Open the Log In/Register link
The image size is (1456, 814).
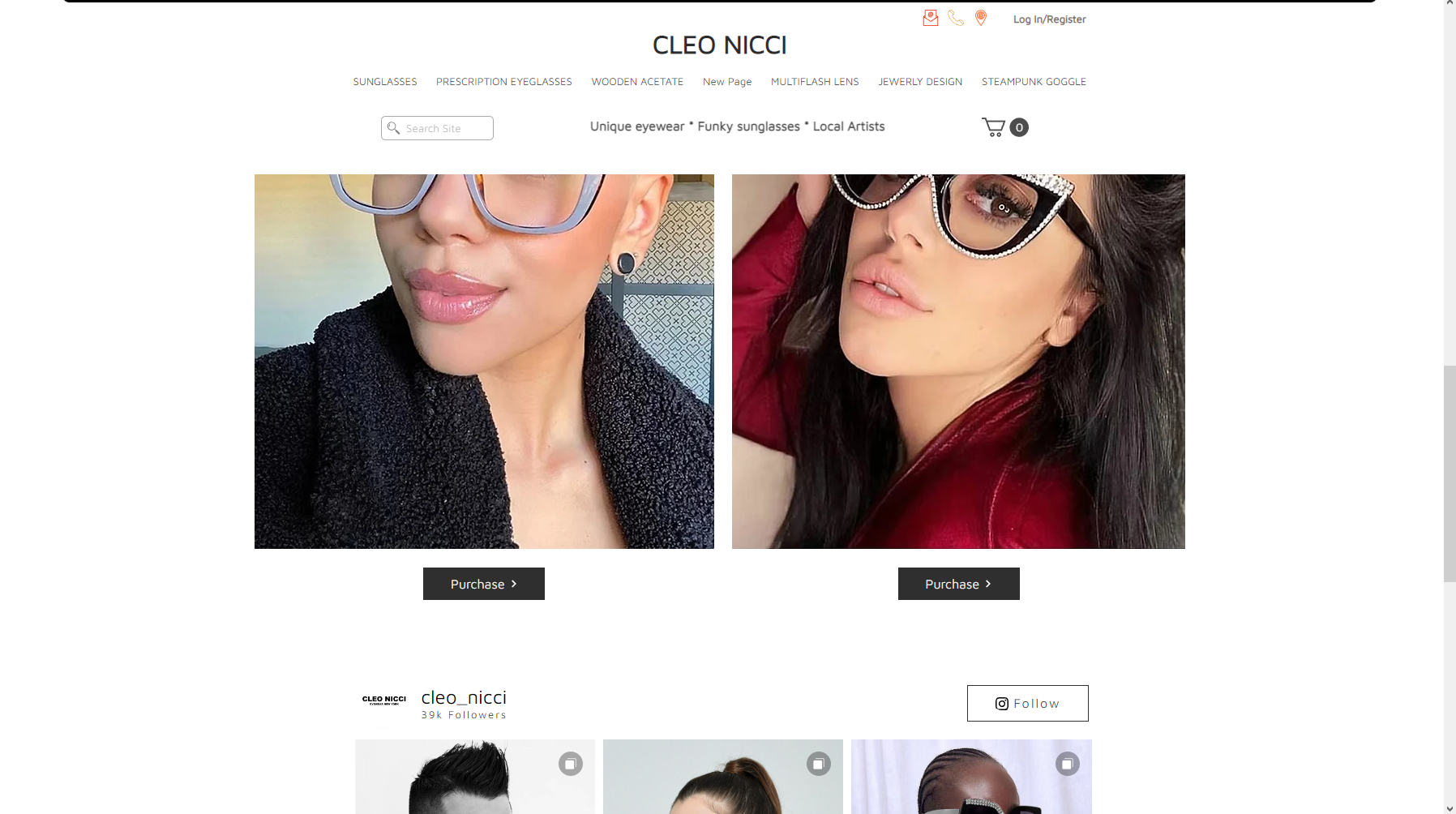tap(1049, 19)
